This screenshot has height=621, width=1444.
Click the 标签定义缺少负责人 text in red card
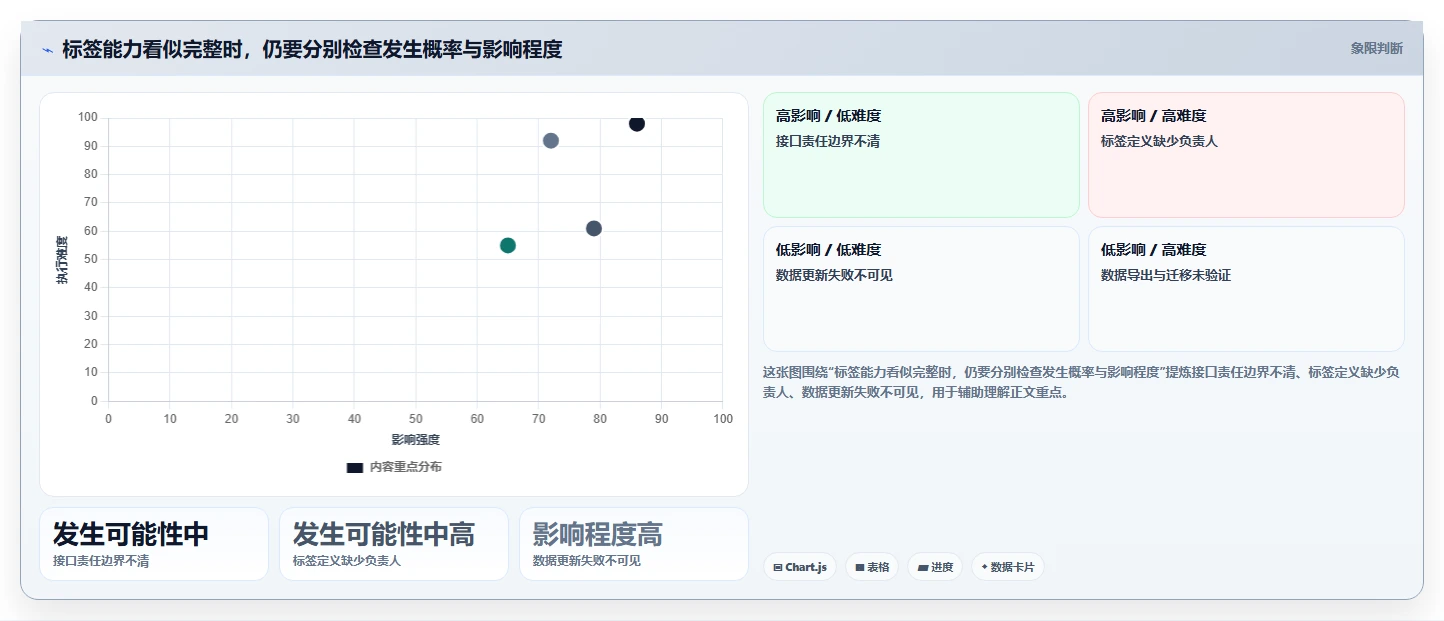coord(1159,141)
